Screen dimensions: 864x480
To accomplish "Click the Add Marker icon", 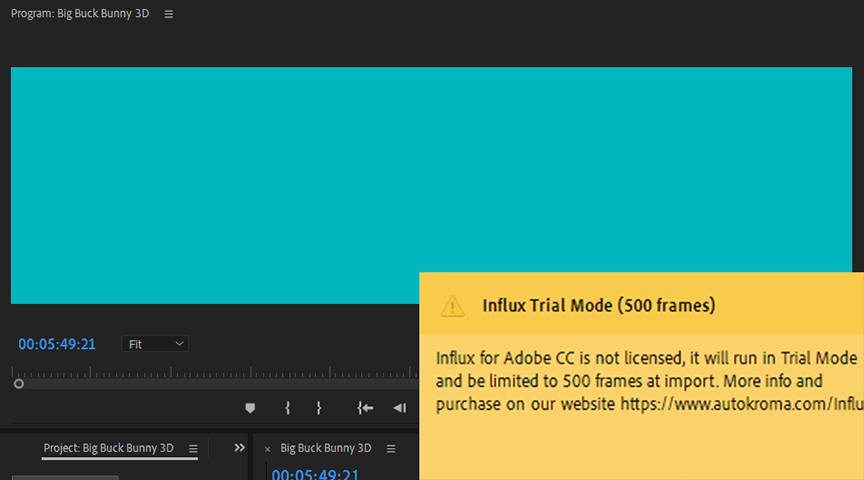I will (250, 408).
